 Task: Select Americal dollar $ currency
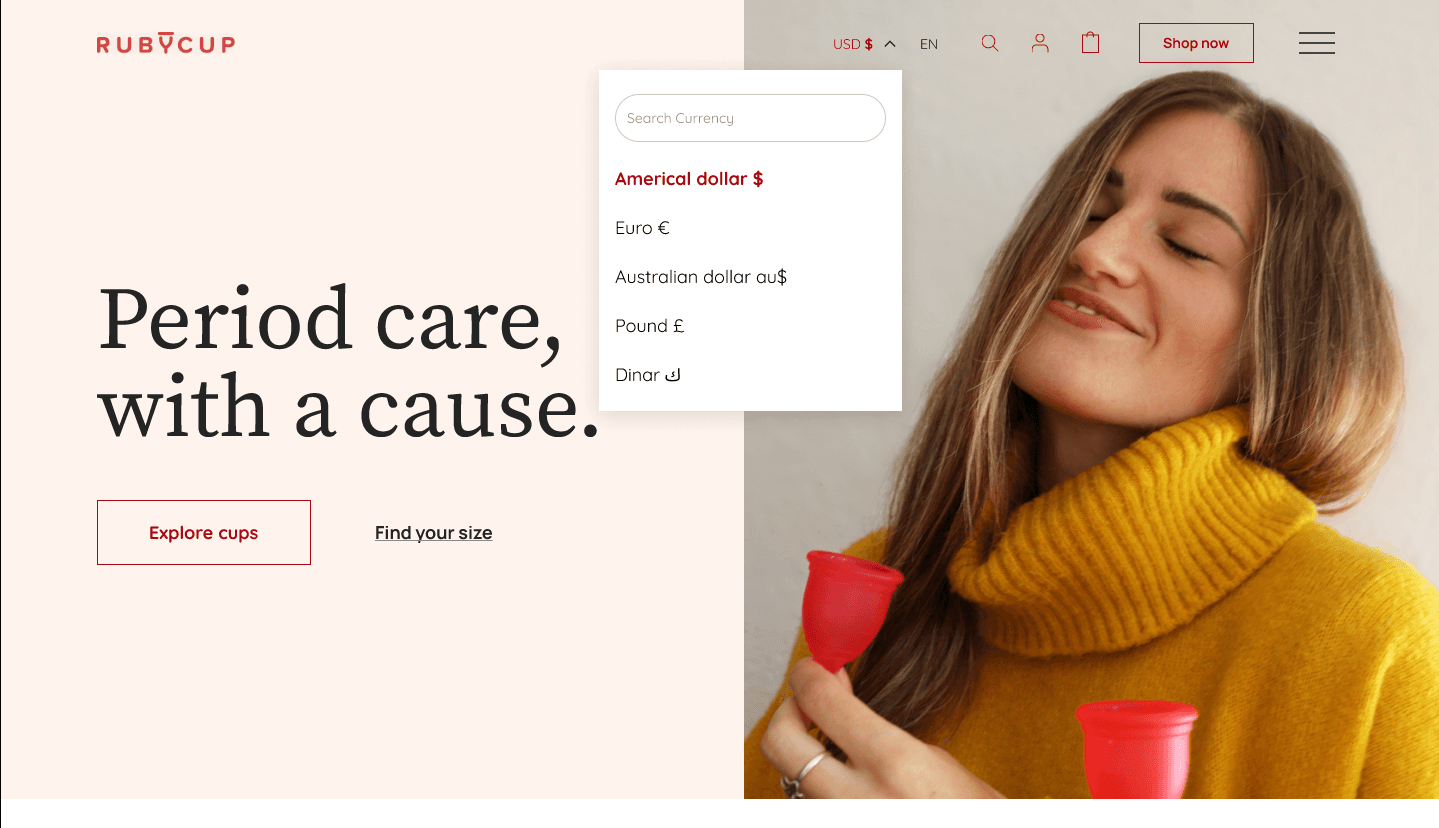pos(689,179)
